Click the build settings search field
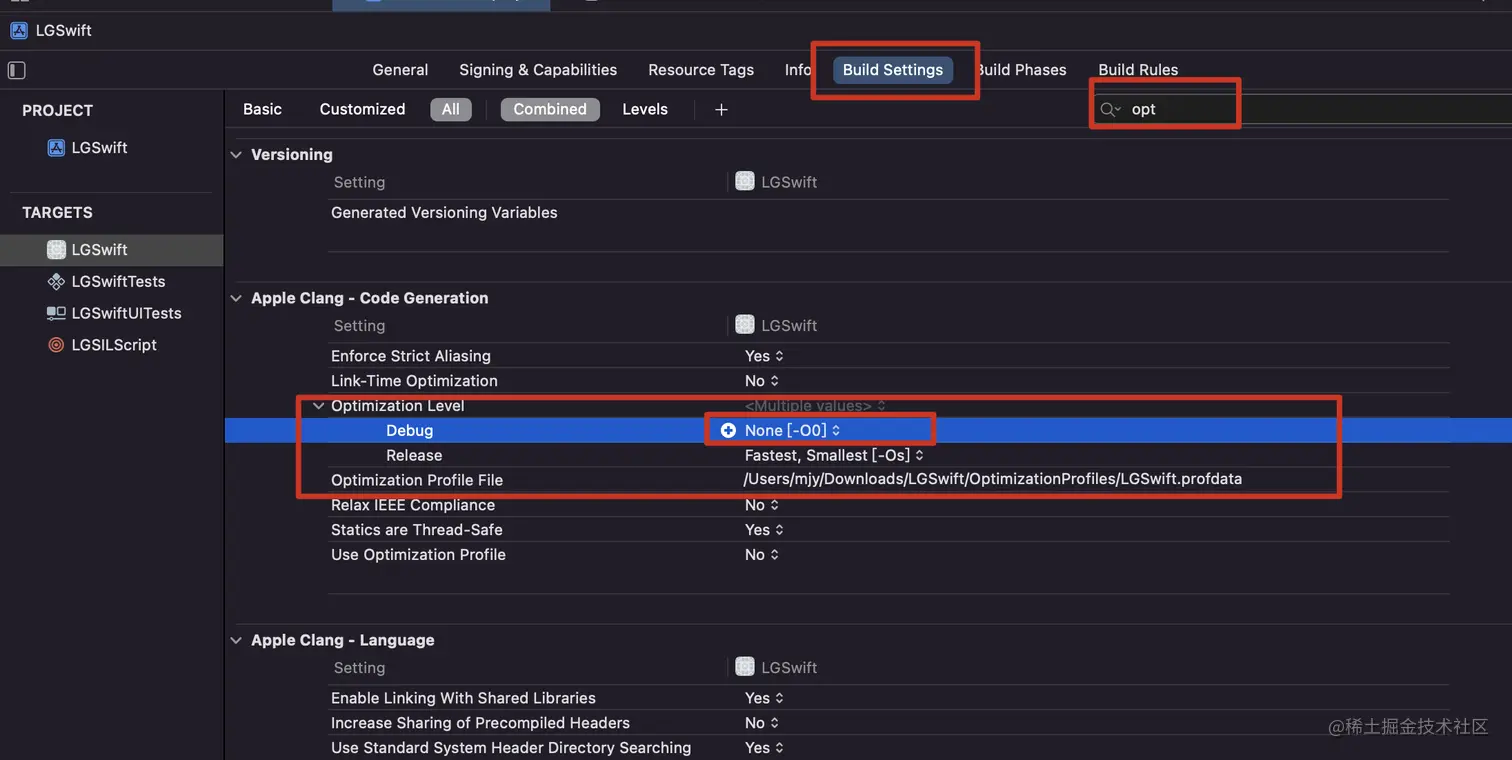1512x760 pixels. click(1300, 109)
